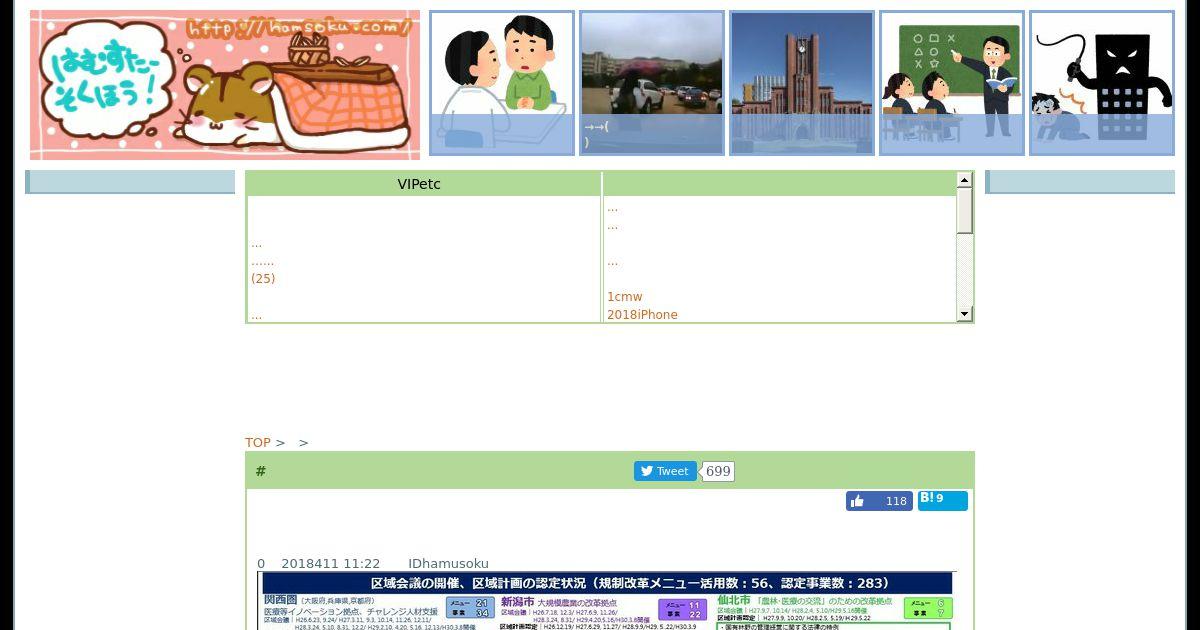Image resolution: width=1200 pixels, height=630 pixels.
Task: Open the (25) link in left list
Action: tap(263, 279)
